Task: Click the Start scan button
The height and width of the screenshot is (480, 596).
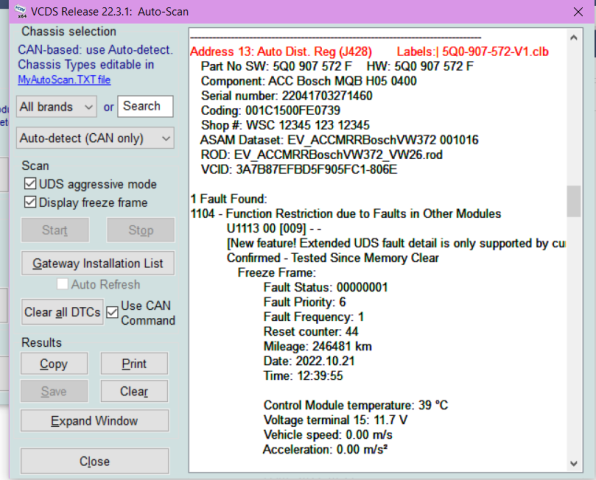Action: point(55,230)
